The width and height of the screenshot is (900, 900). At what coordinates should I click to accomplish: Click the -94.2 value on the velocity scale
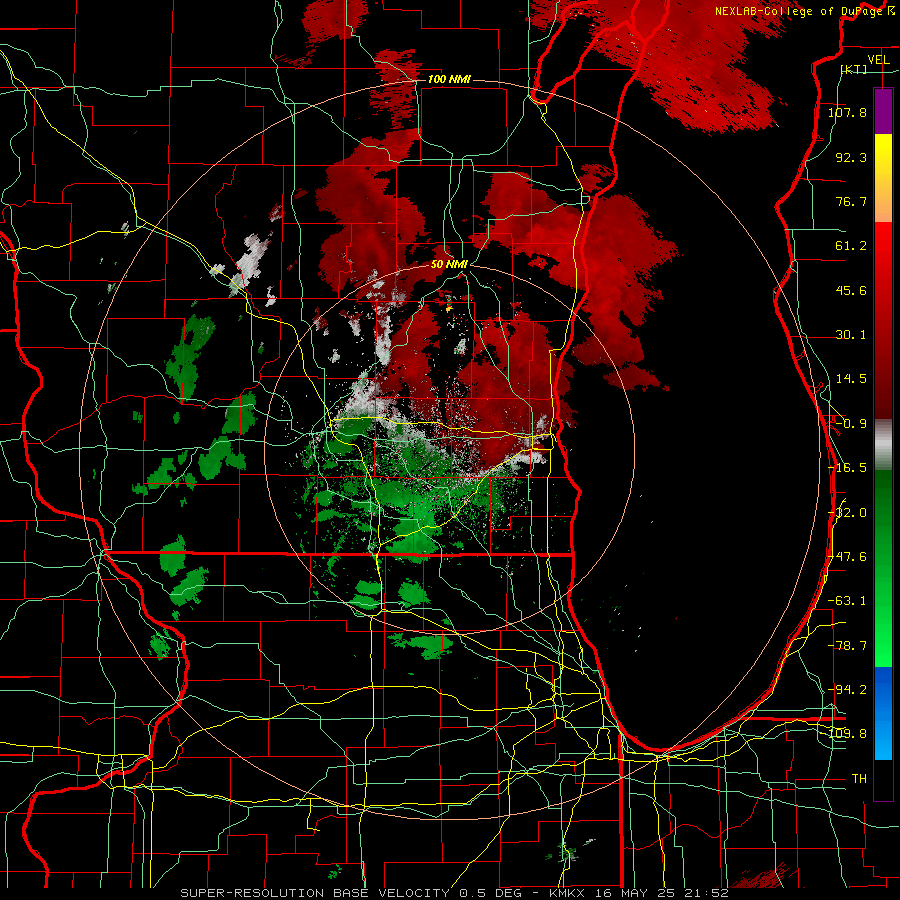[x=847, y=690]
